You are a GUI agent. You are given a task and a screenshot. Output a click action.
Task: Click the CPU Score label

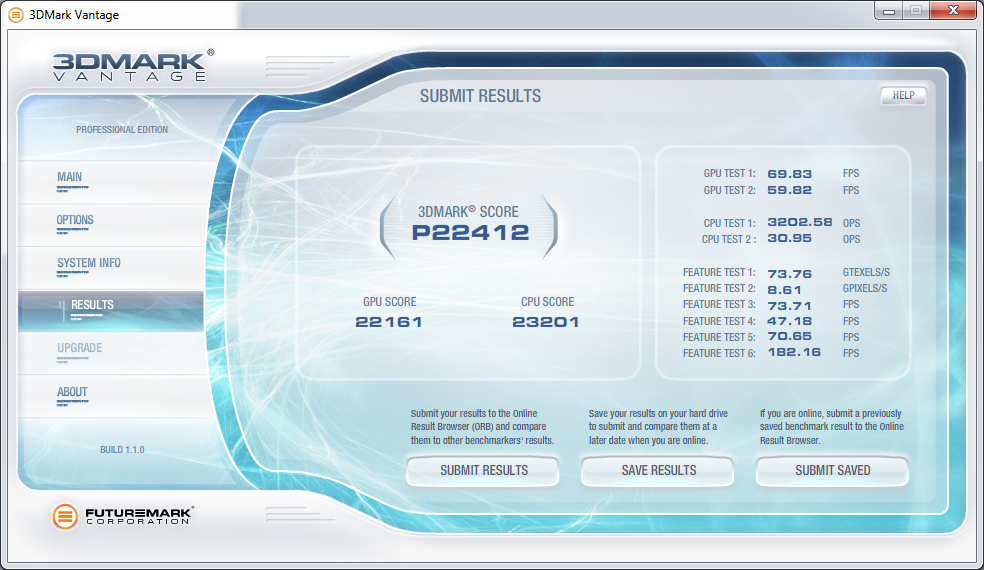[x=547, y=302]
